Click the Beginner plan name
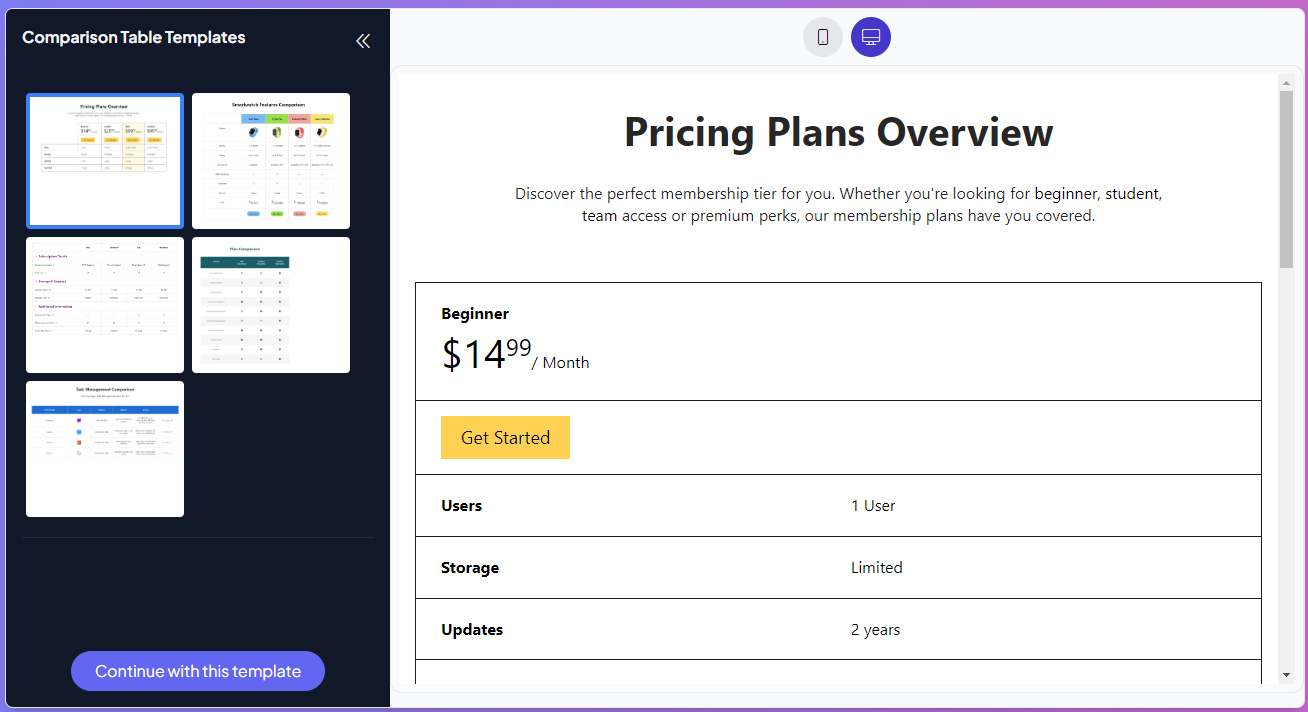This screenshot has height=712, width=1308. click(475, 313)
